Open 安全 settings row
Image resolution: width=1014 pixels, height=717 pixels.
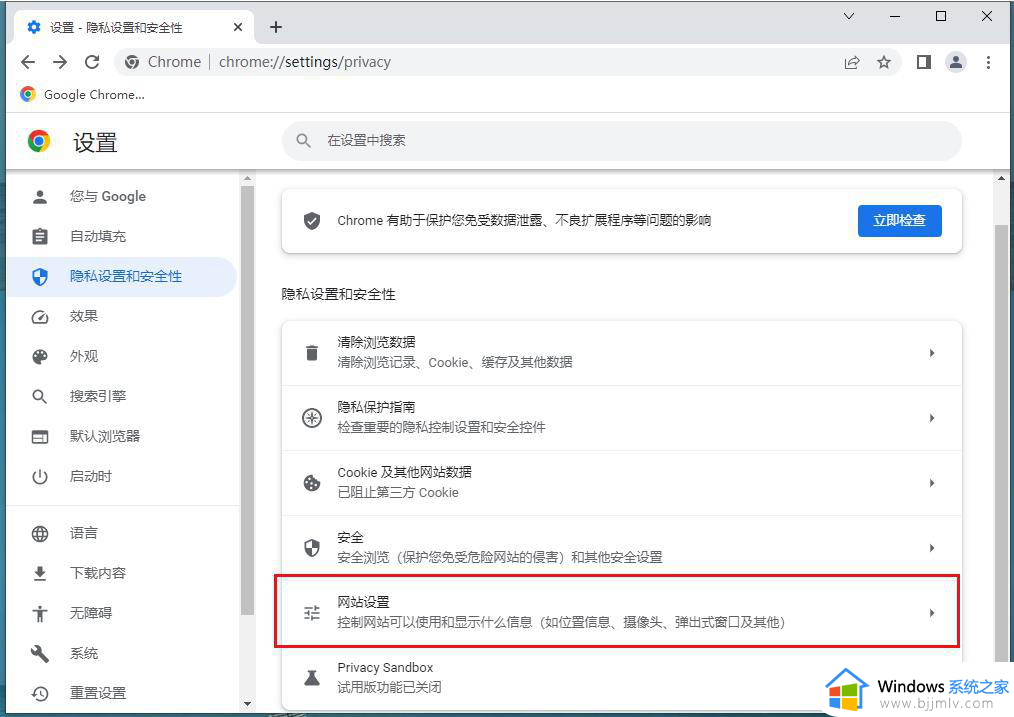click(x=621, y=548)
